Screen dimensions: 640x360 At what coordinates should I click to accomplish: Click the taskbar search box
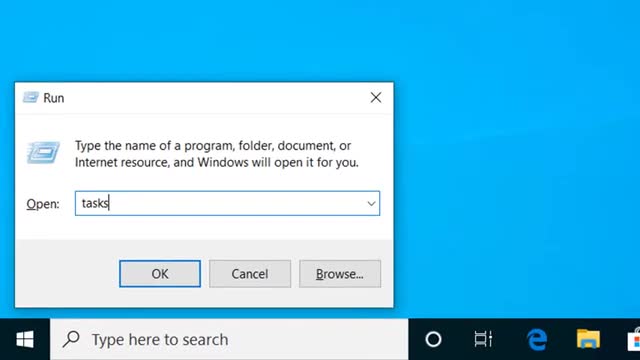pos(229,339)
